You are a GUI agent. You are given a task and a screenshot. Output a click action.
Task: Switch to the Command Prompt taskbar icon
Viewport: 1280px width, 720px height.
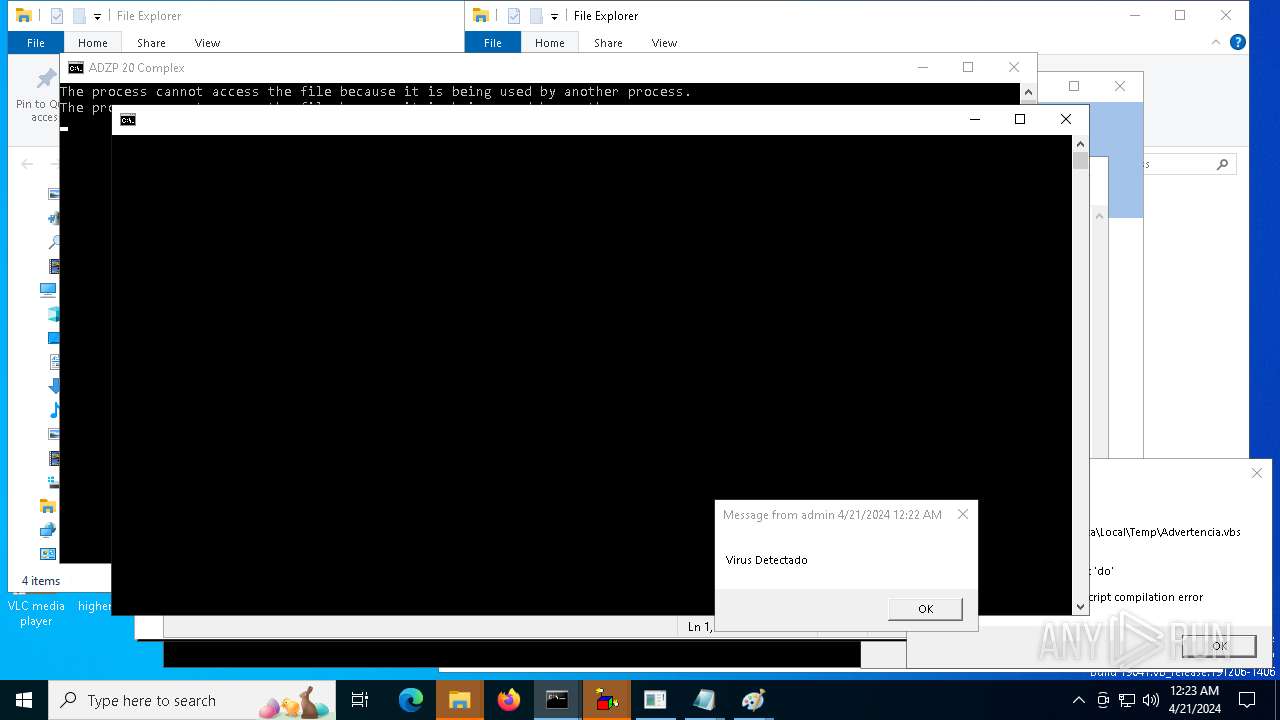[558, 700]
